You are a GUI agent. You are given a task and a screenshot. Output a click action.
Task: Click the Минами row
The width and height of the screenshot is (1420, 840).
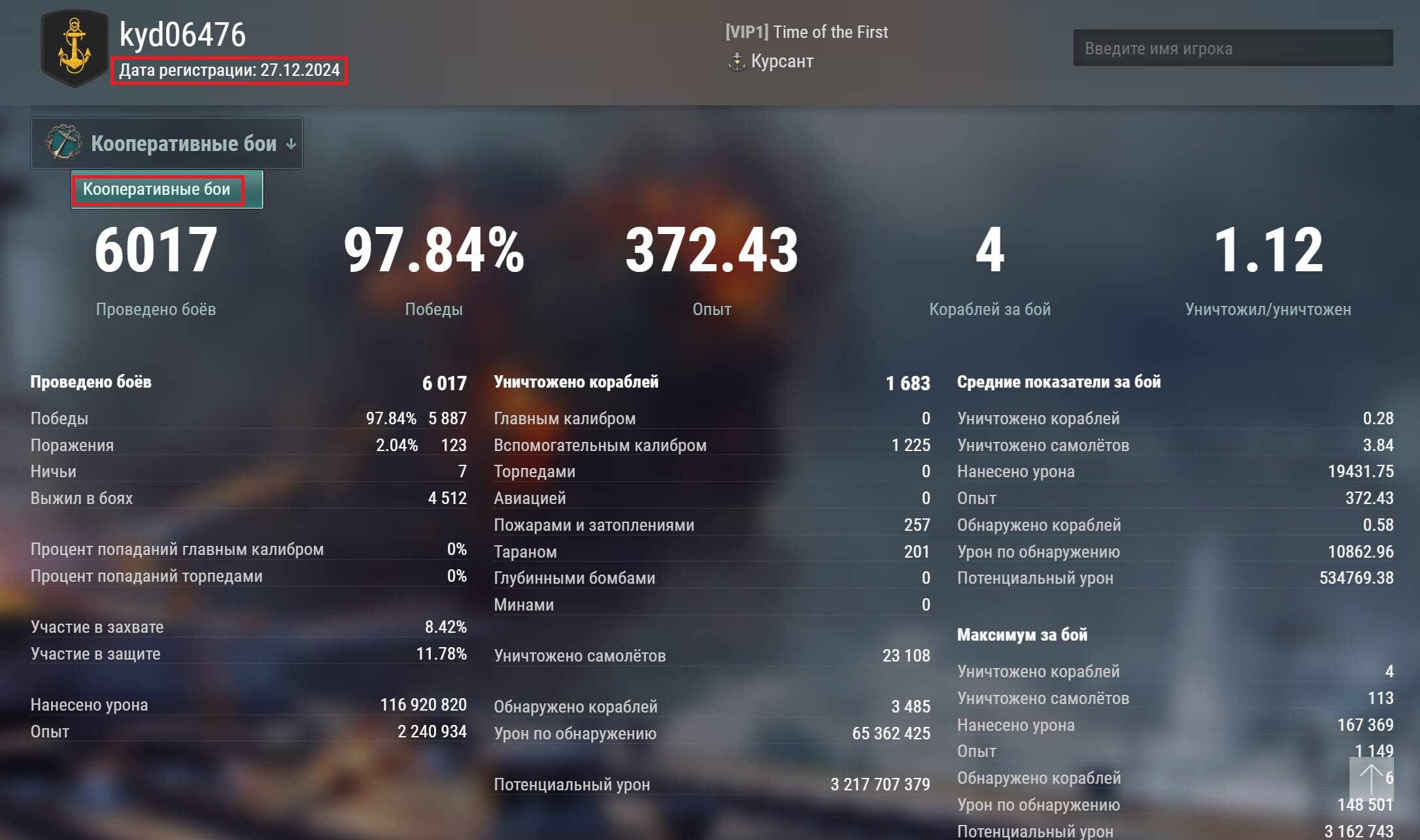(x=712, y=605)
